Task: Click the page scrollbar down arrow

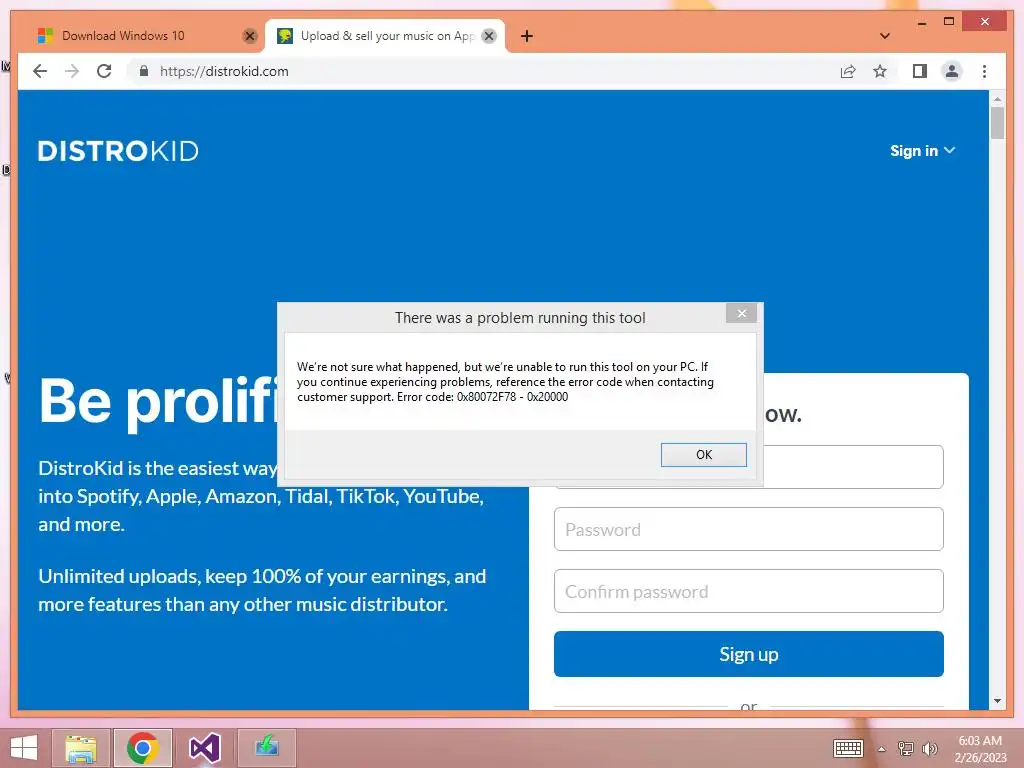Action: 997,701
